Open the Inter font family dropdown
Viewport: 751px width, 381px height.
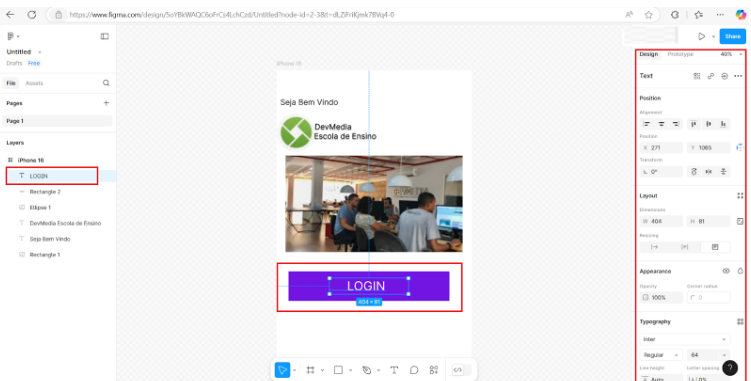[x=684, y=339]
